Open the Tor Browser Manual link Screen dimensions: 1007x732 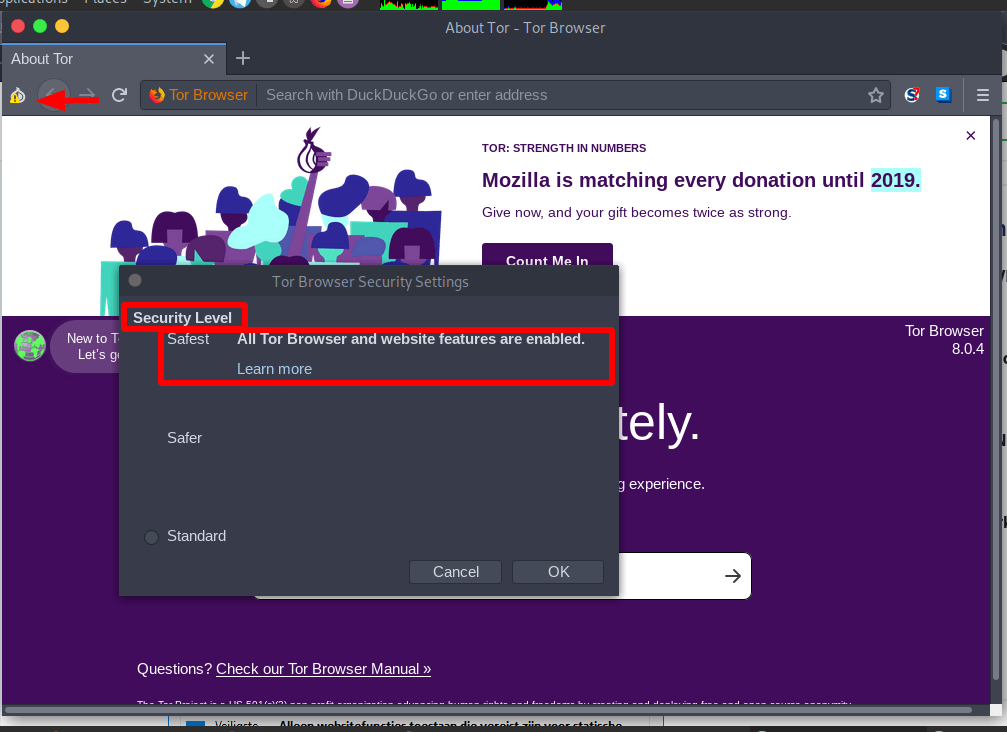pyautogui.click(x=323, y=669)
